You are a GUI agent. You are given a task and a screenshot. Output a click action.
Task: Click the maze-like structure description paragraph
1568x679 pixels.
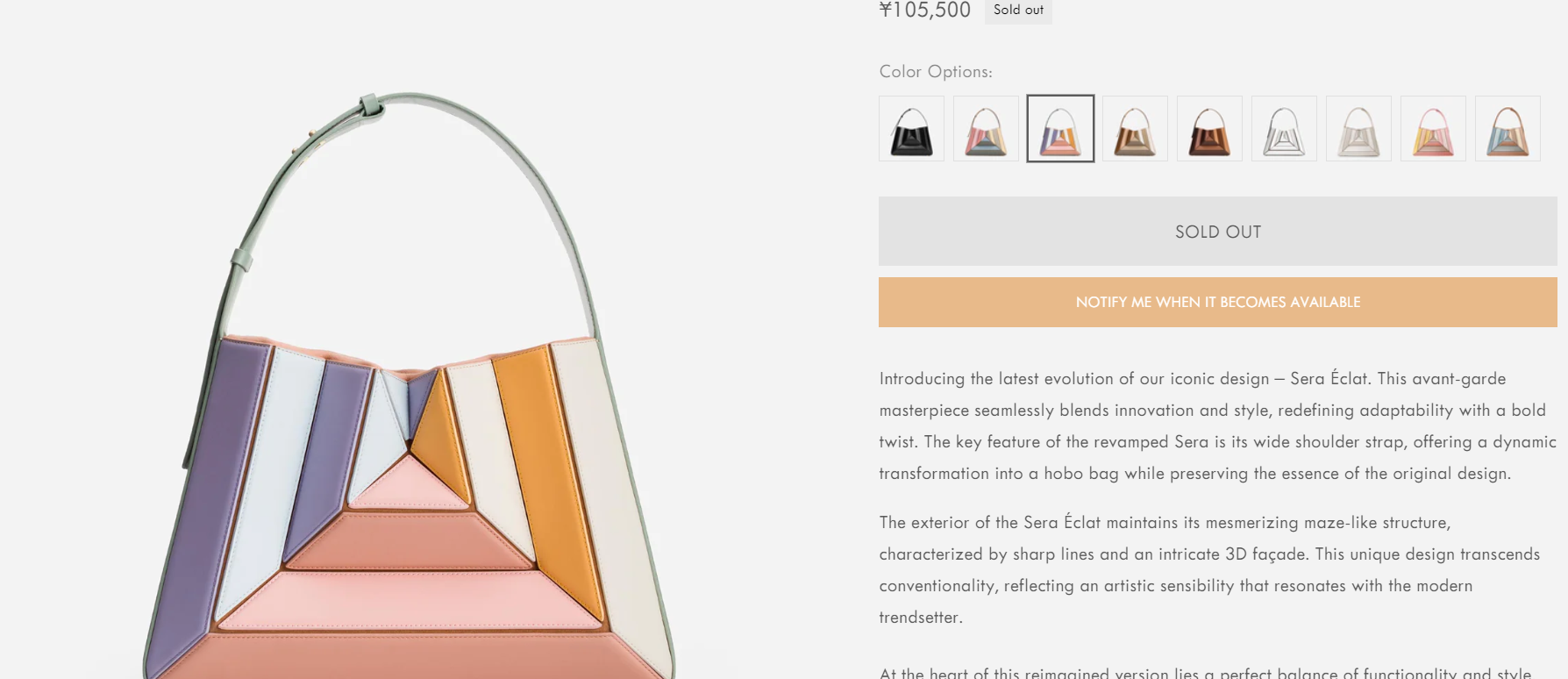[1210, 570]
